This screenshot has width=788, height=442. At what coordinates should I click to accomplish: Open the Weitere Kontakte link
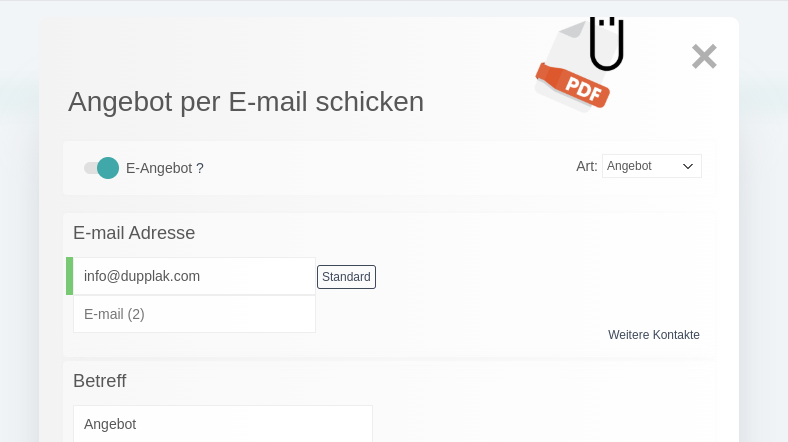654,335
